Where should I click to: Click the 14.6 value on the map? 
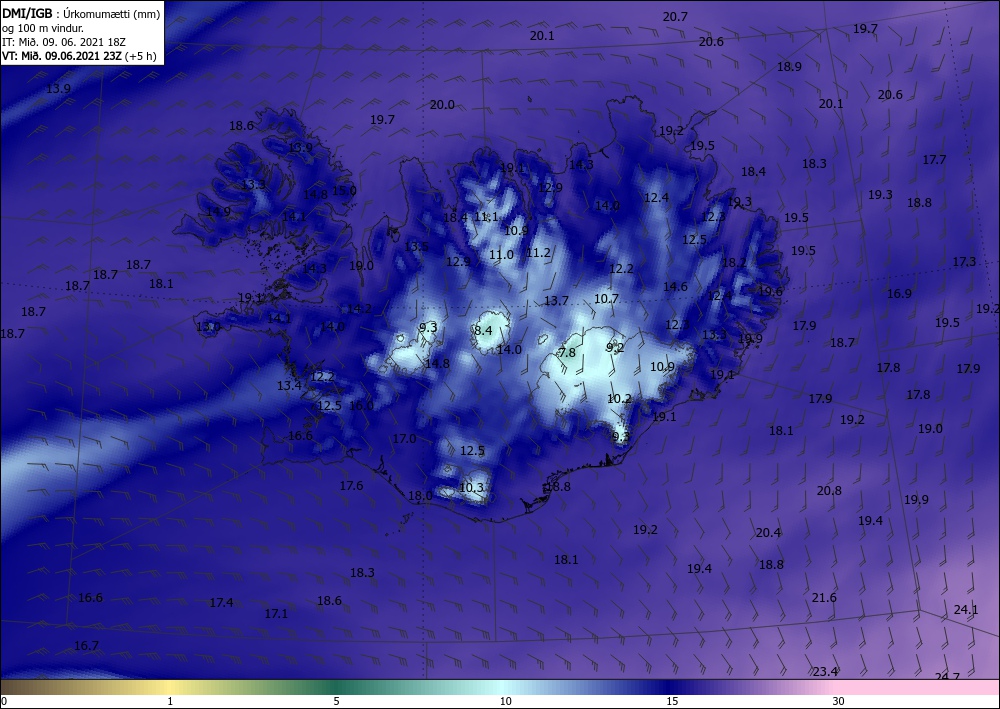(675, 286)
